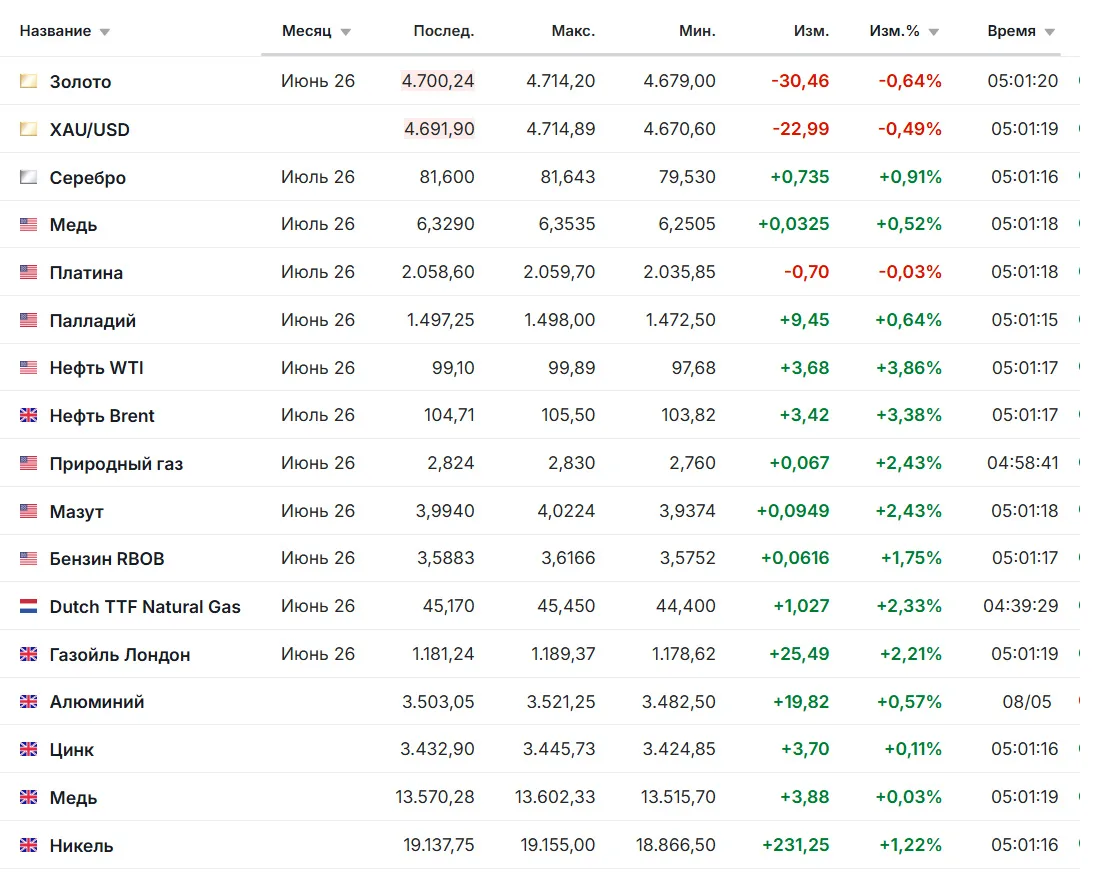The height and width of the screenshot is (872, 1099).
Task: Open the Природный газ instrument page
Action: point(116,464)
